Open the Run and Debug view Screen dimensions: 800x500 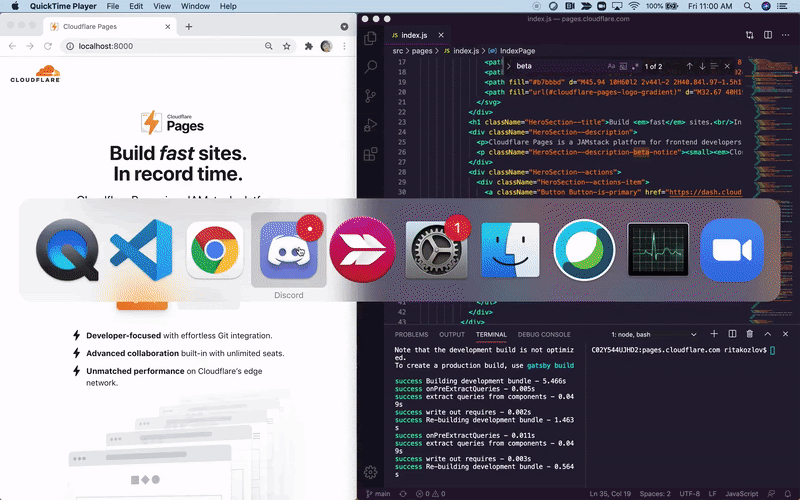(370, 125)
